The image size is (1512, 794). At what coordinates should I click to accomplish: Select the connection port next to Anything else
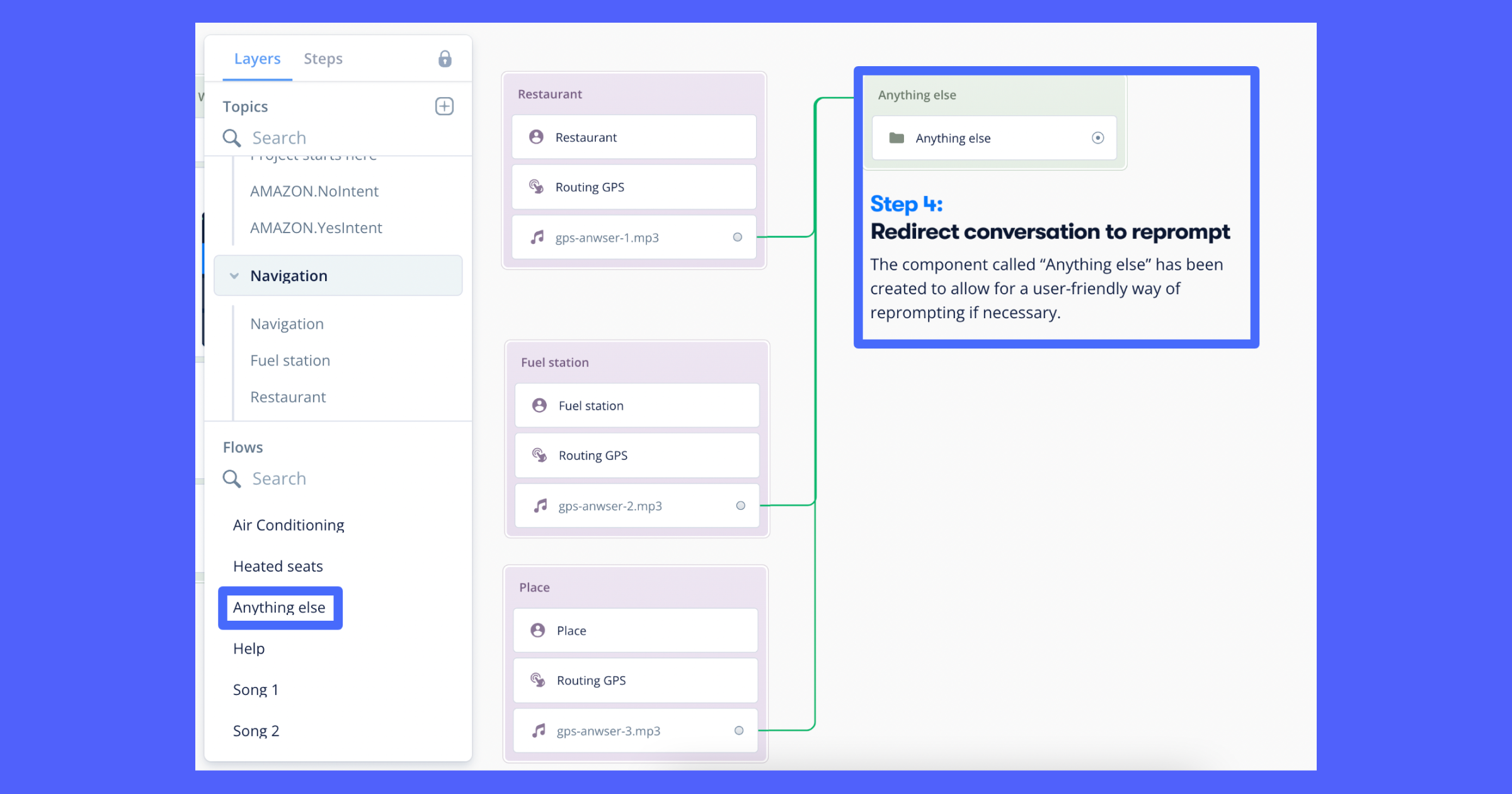click(1098, 137)
